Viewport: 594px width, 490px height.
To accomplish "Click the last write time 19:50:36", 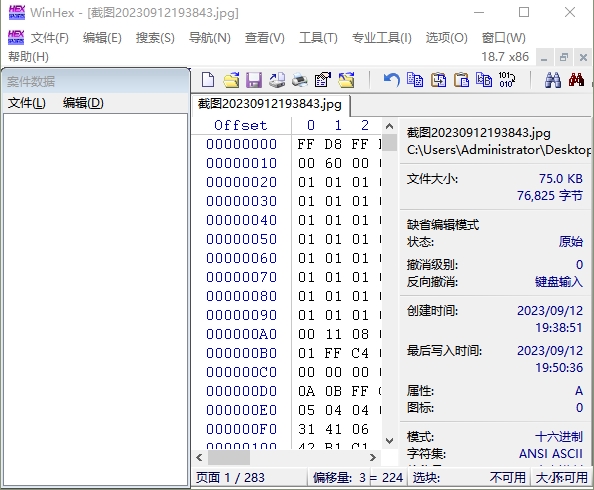I will pos(559,368).
